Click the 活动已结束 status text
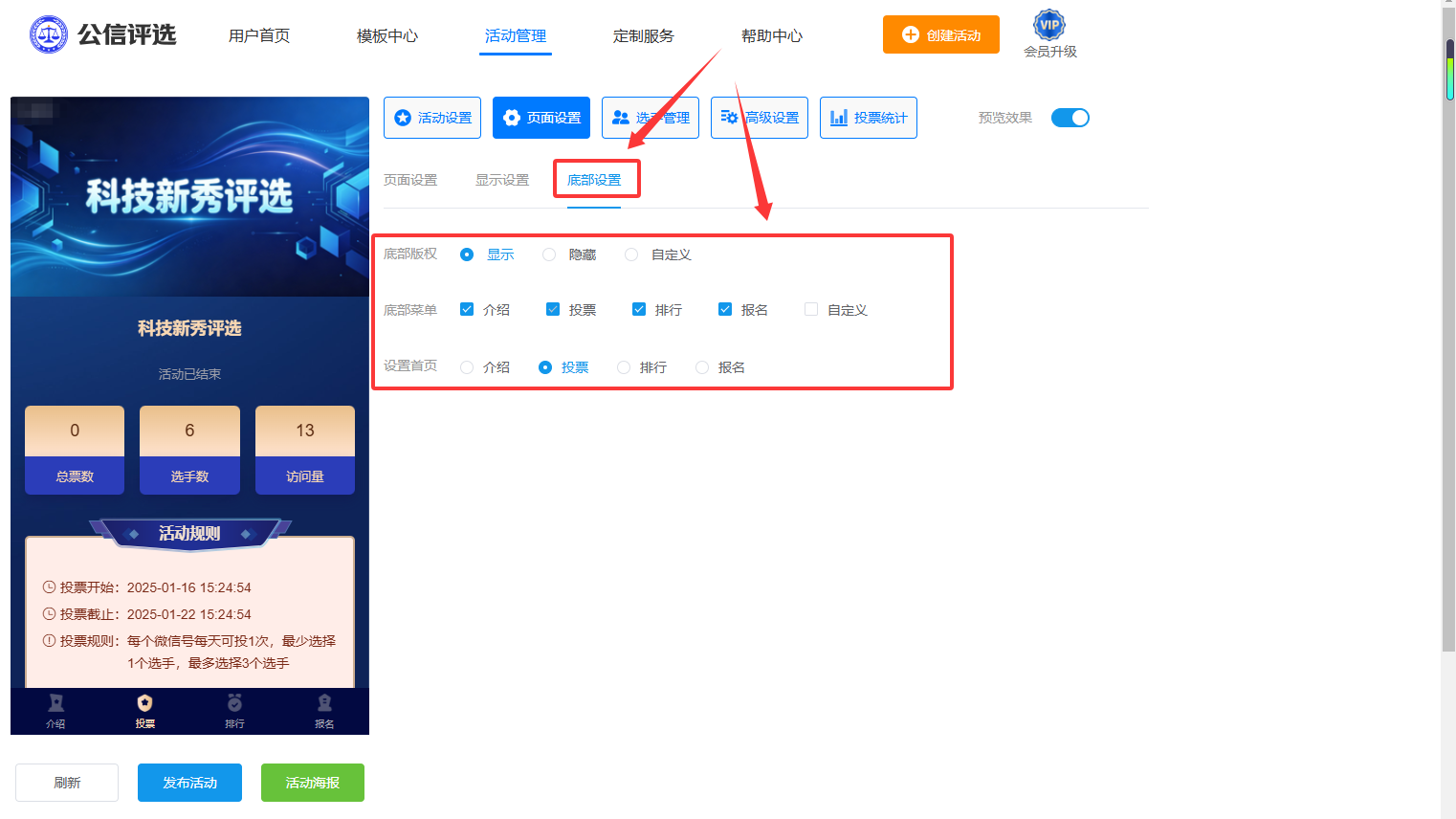Screen dimensions: 1456x819 [189, 374]
